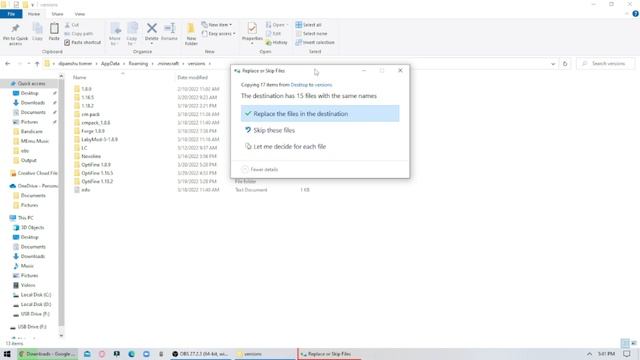Click the Back navigation arrow
This screenshot has width=640, height=360.
(7, 64)
